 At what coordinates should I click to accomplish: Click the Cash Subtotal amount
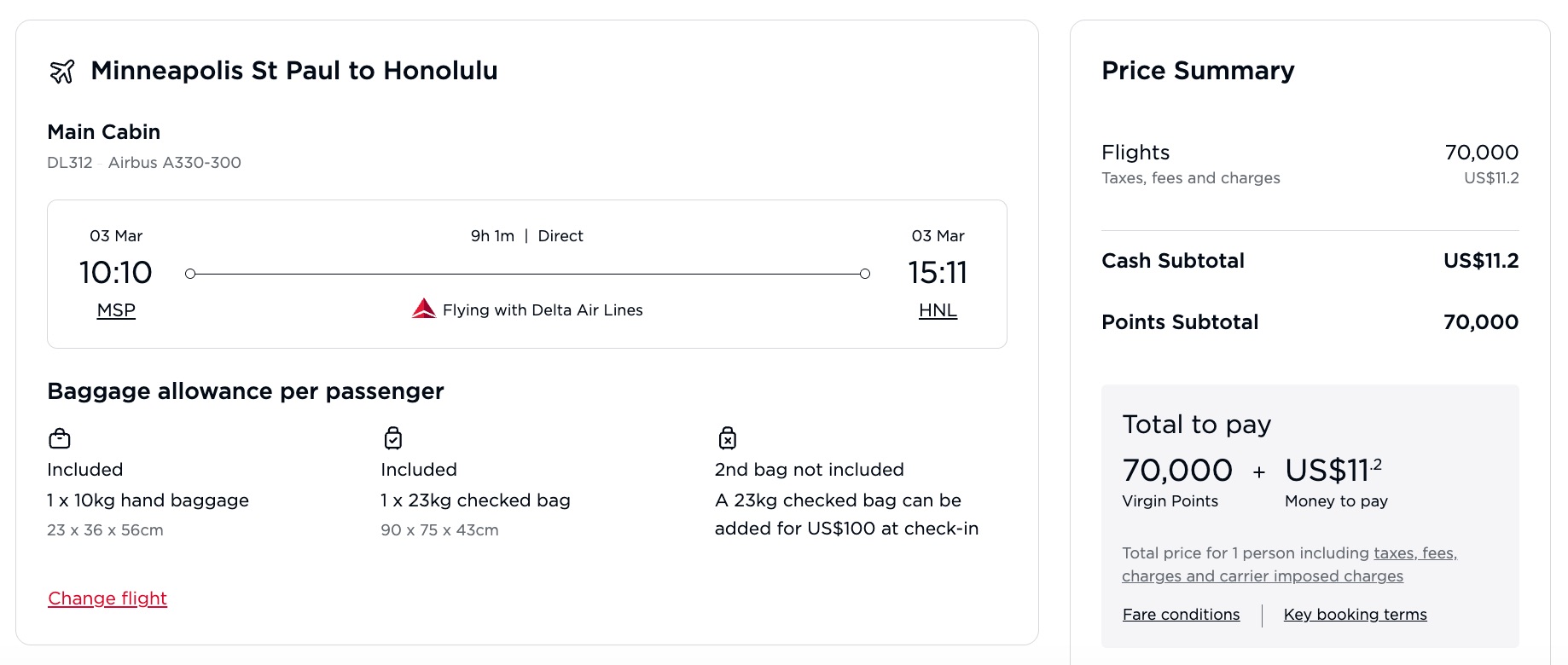tap(1482, 261)
